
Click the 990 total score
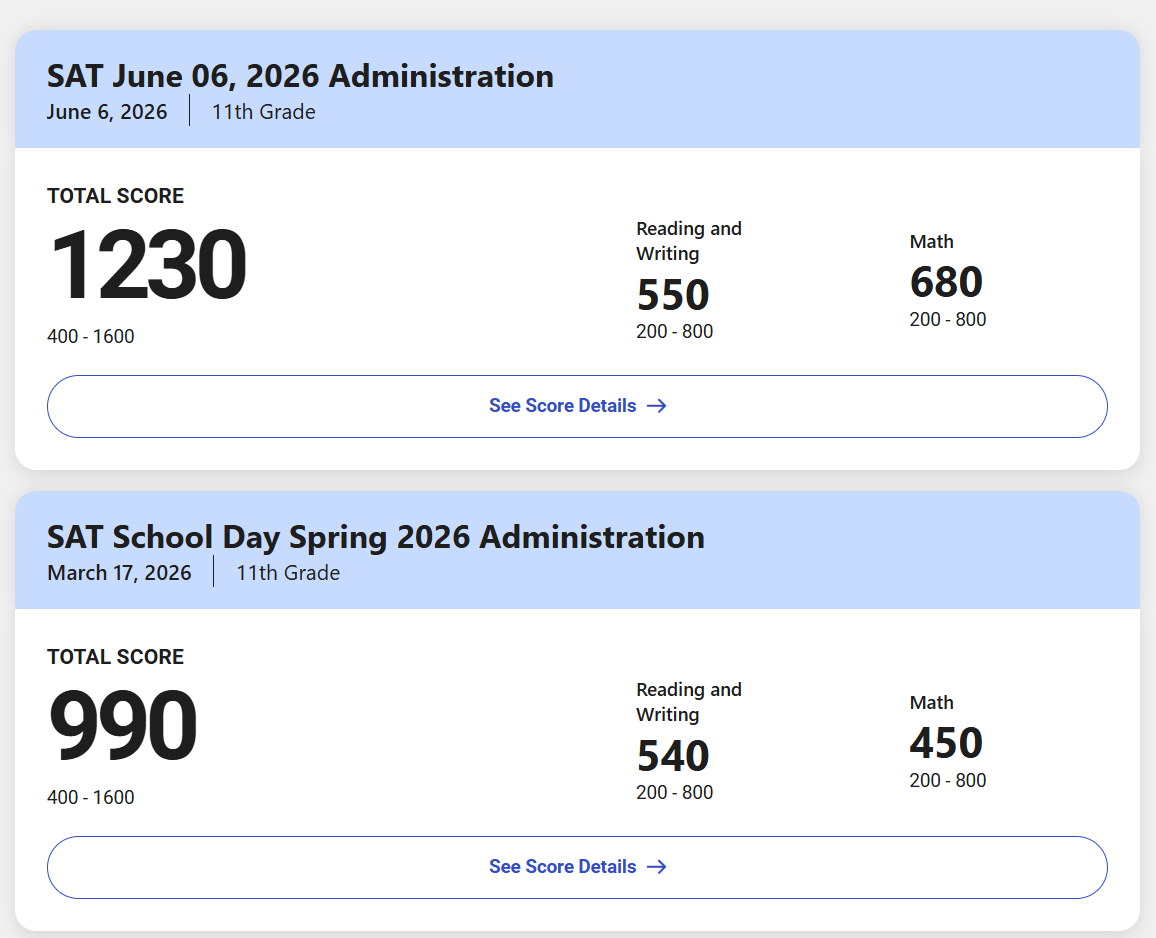pos(123,726)
